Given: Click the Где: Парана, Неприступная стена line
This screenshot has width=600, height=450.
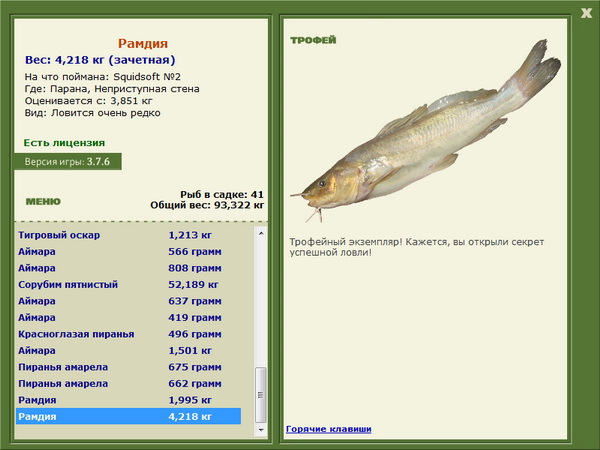Looking at the screenshot, I should click(112, 89).
